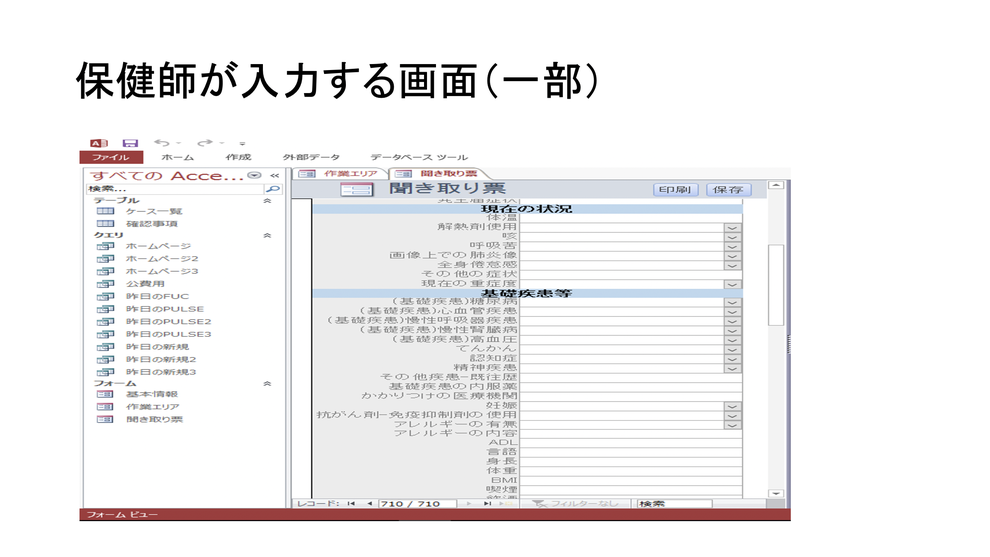Select the 聞き取り票 form in navigation pane

(x=154, y=419)
